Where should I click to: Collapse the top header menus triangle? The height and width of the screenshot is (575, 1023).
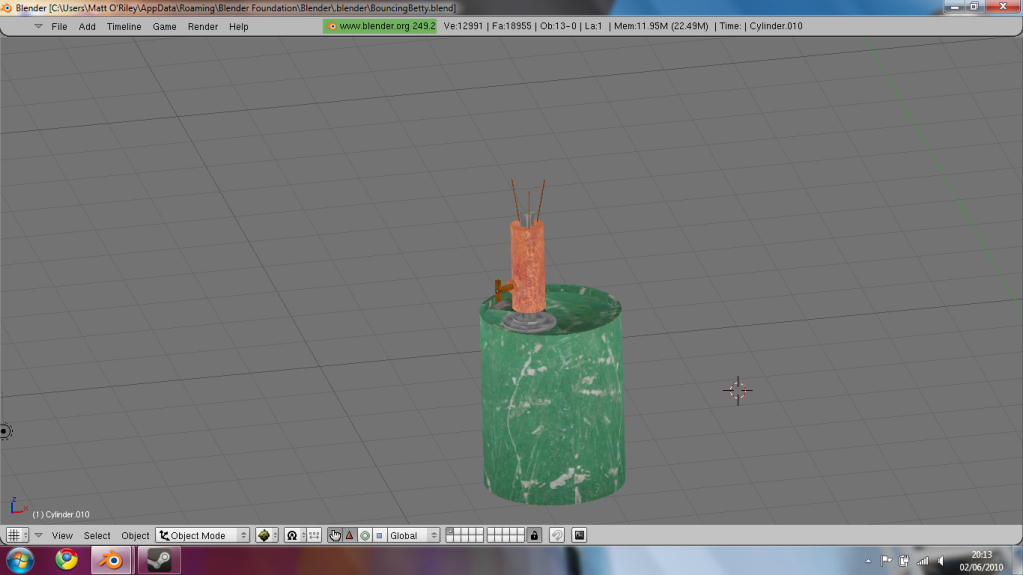[38, 26]
